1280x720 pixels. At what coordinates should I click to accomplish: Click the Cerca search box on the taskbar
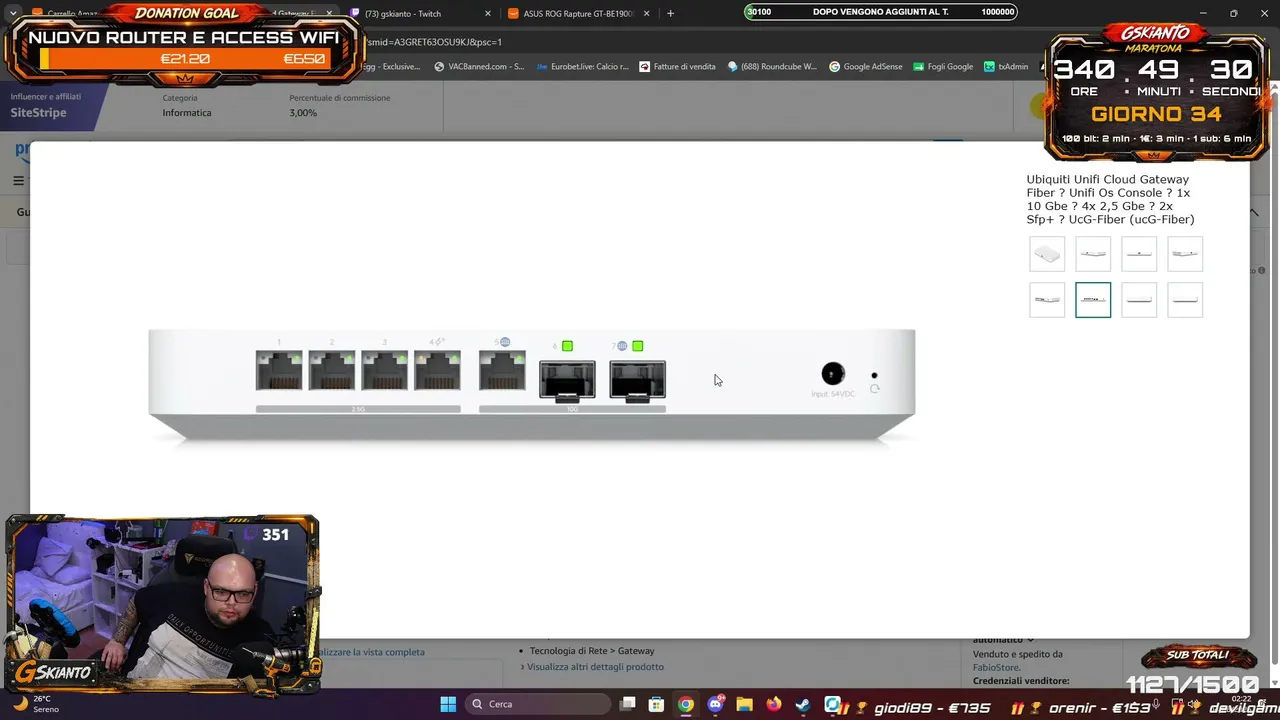[539, 704]
